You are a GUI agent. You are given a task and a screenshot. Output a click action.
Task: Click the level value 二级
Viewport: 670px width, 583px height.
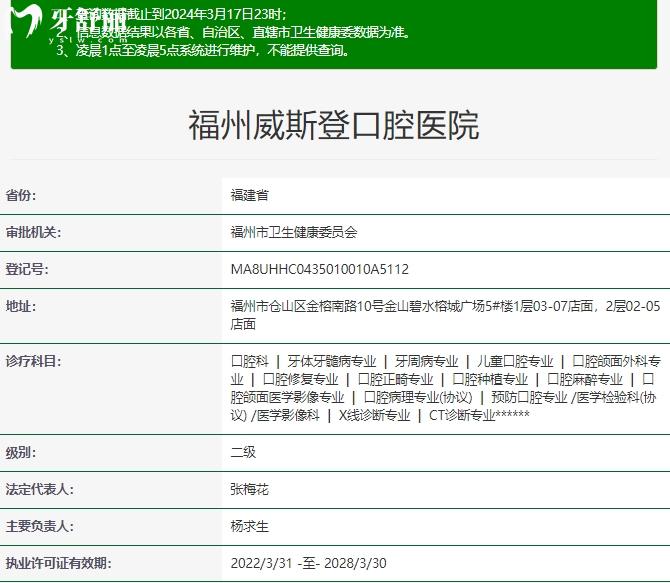tap(243, 452)
